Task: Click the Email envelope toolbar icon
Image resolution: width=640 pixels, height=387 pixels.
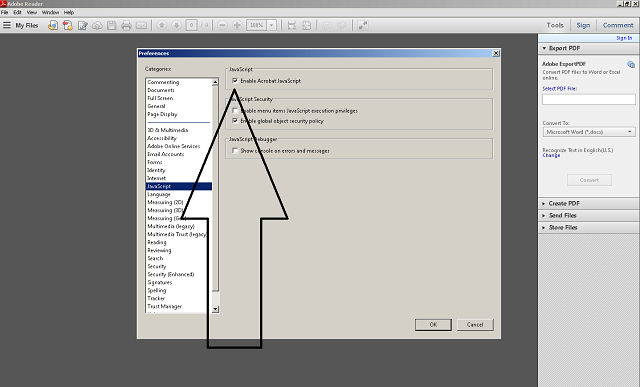Action: [141, 25]
